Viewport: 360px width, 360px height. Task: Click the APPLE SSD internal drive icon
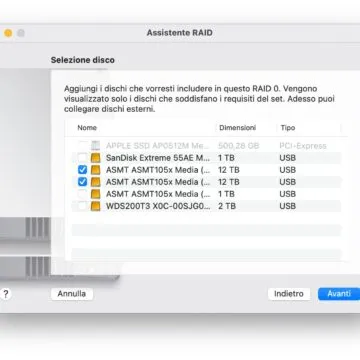click(x=96, y=146)
